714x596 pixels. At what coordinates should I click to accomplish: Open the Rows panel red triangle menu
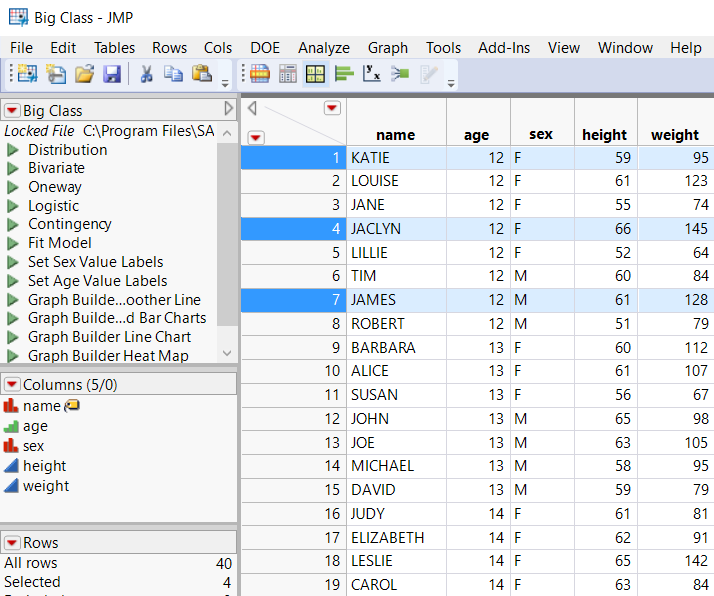(x=12, y=543)
